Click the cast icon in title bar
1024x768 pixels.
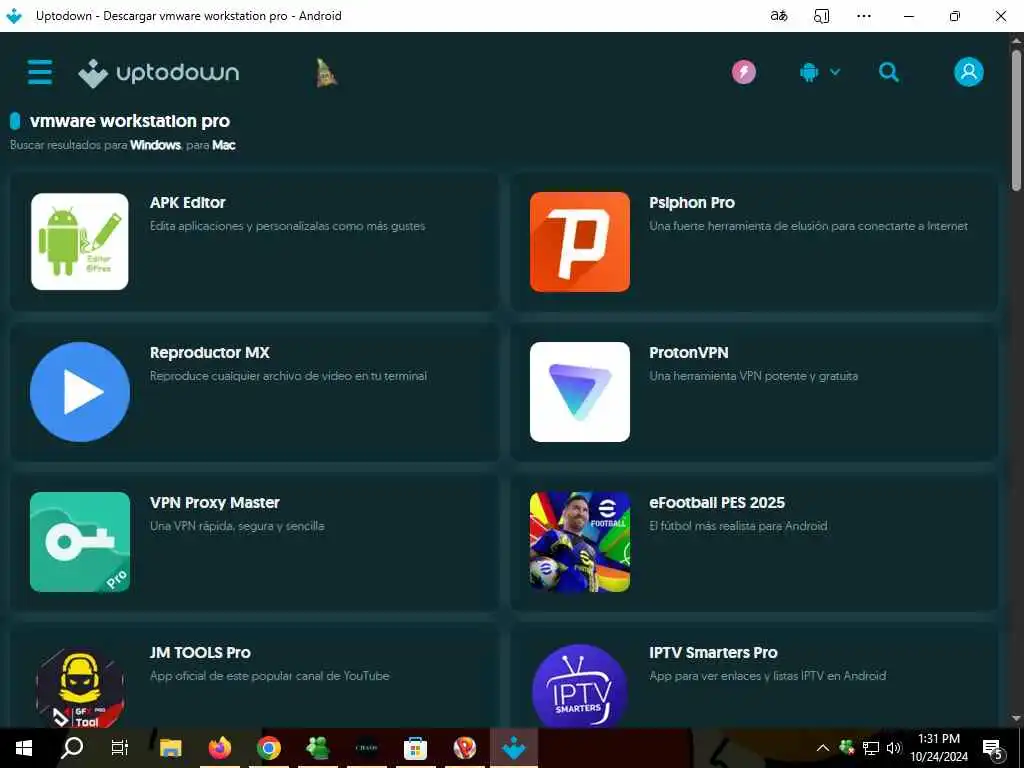pos(822,16)
